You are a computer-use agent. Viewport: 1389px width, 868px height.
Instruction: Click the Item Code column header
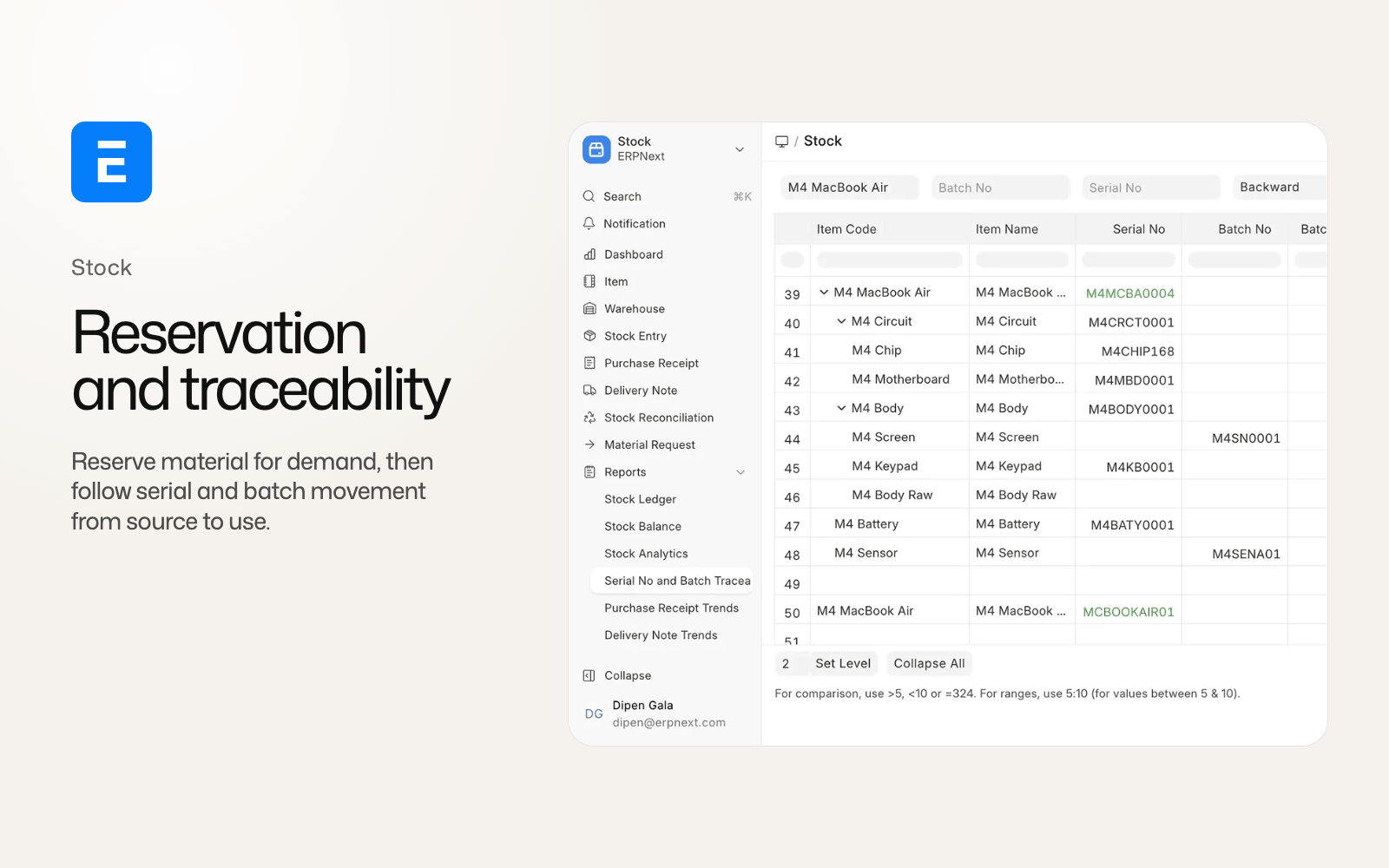pos(889,229)
